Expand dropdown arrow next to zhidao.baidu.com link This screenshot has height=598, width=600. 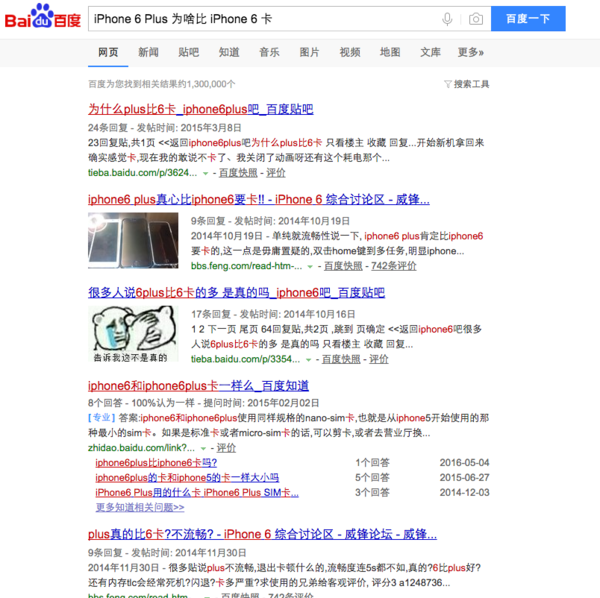pyautogui.click(x=203, y=448)
